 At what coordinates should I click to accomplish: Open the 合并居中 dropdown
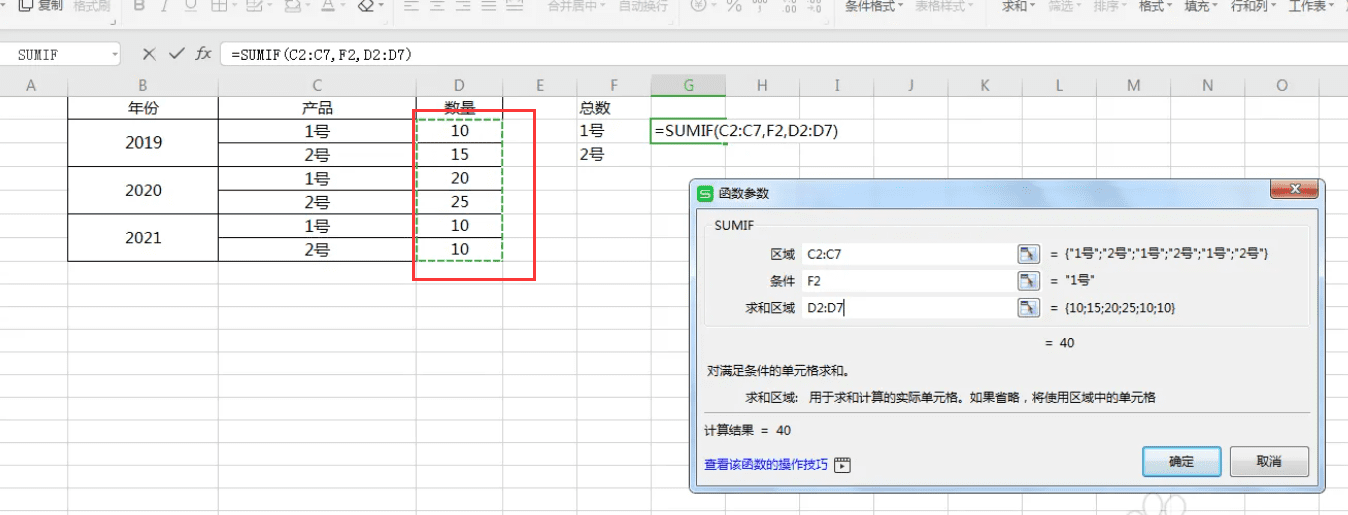[577, 6]
